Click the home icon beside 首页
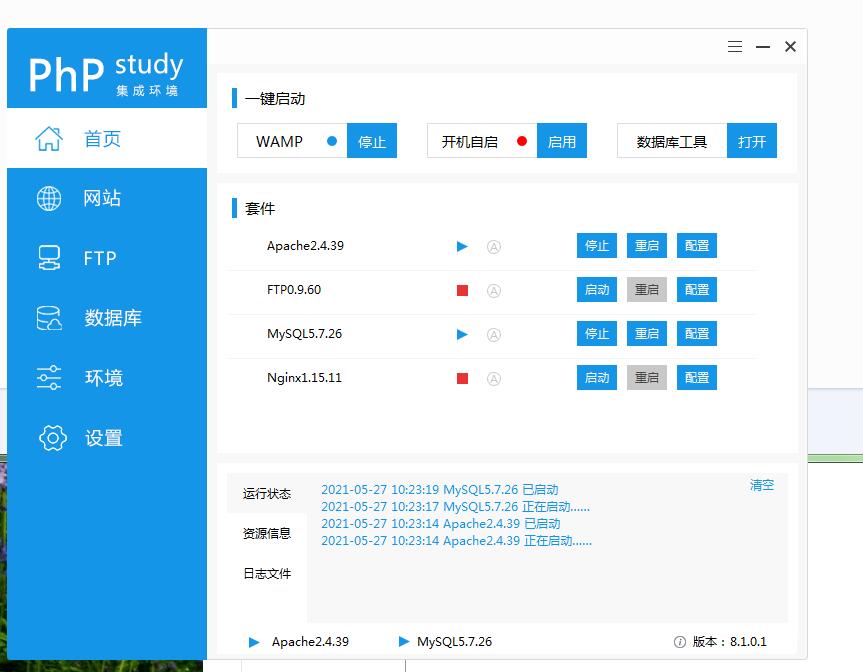The height and width of the screenshot is (672, 863). point(49,139)
